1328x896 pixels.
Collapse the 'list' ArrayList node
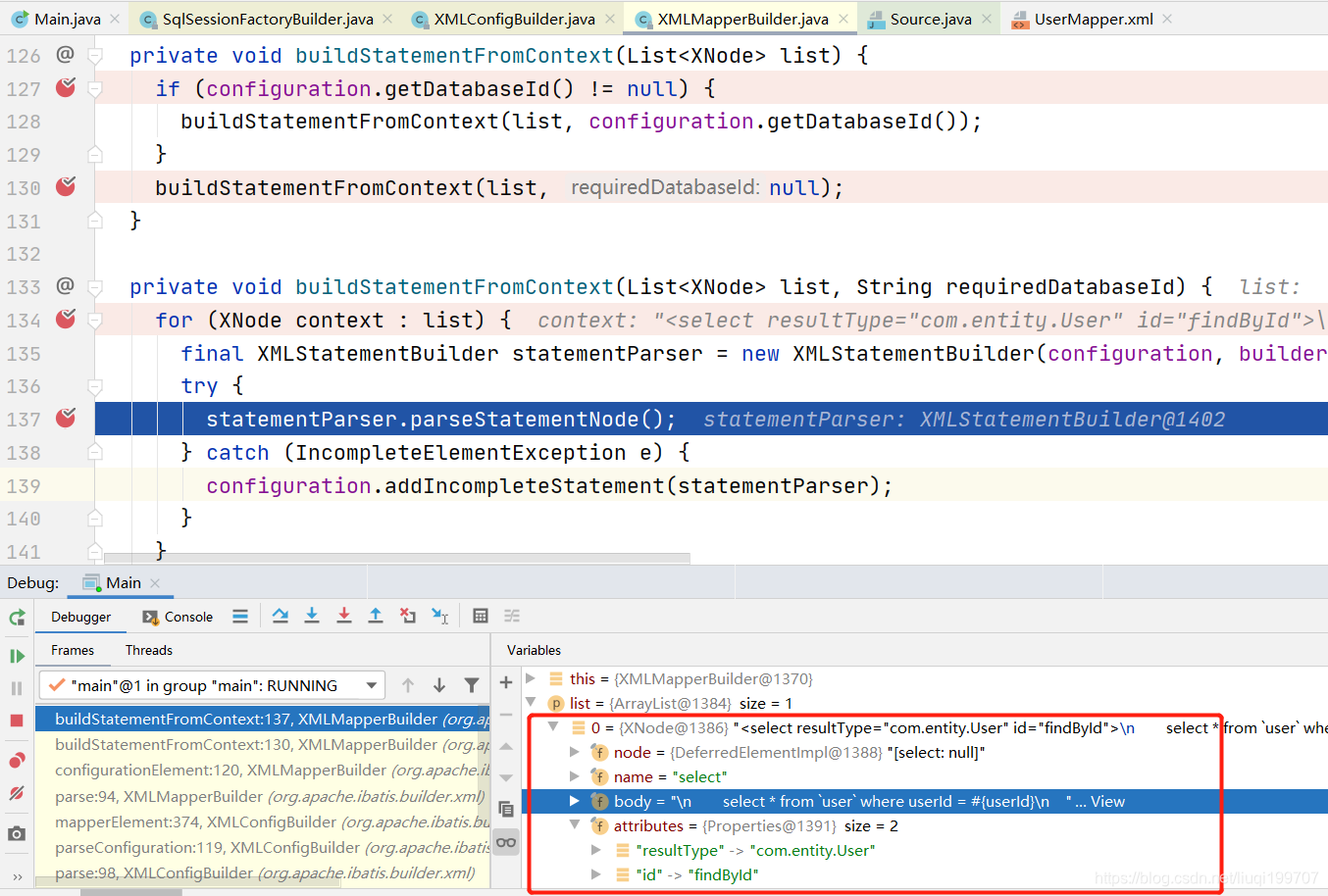[x=531, y=703]
